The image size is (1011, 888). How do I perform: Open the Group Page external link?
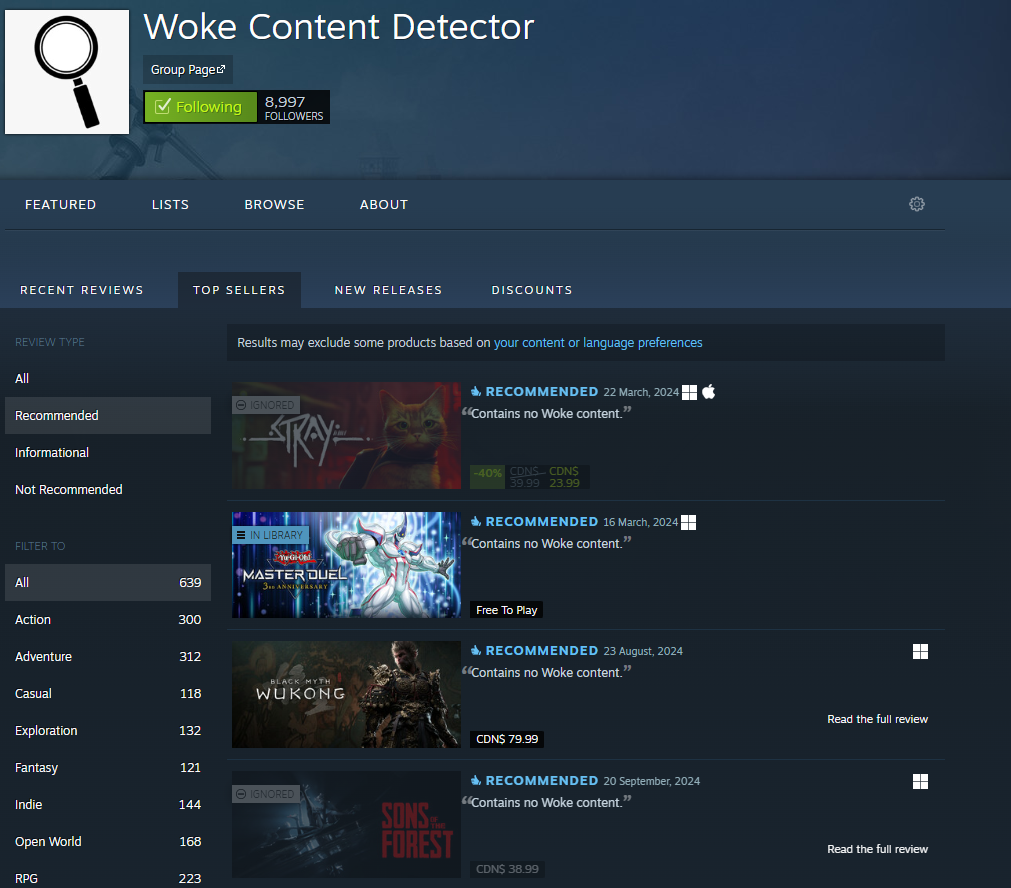click(x=188, y=70)
